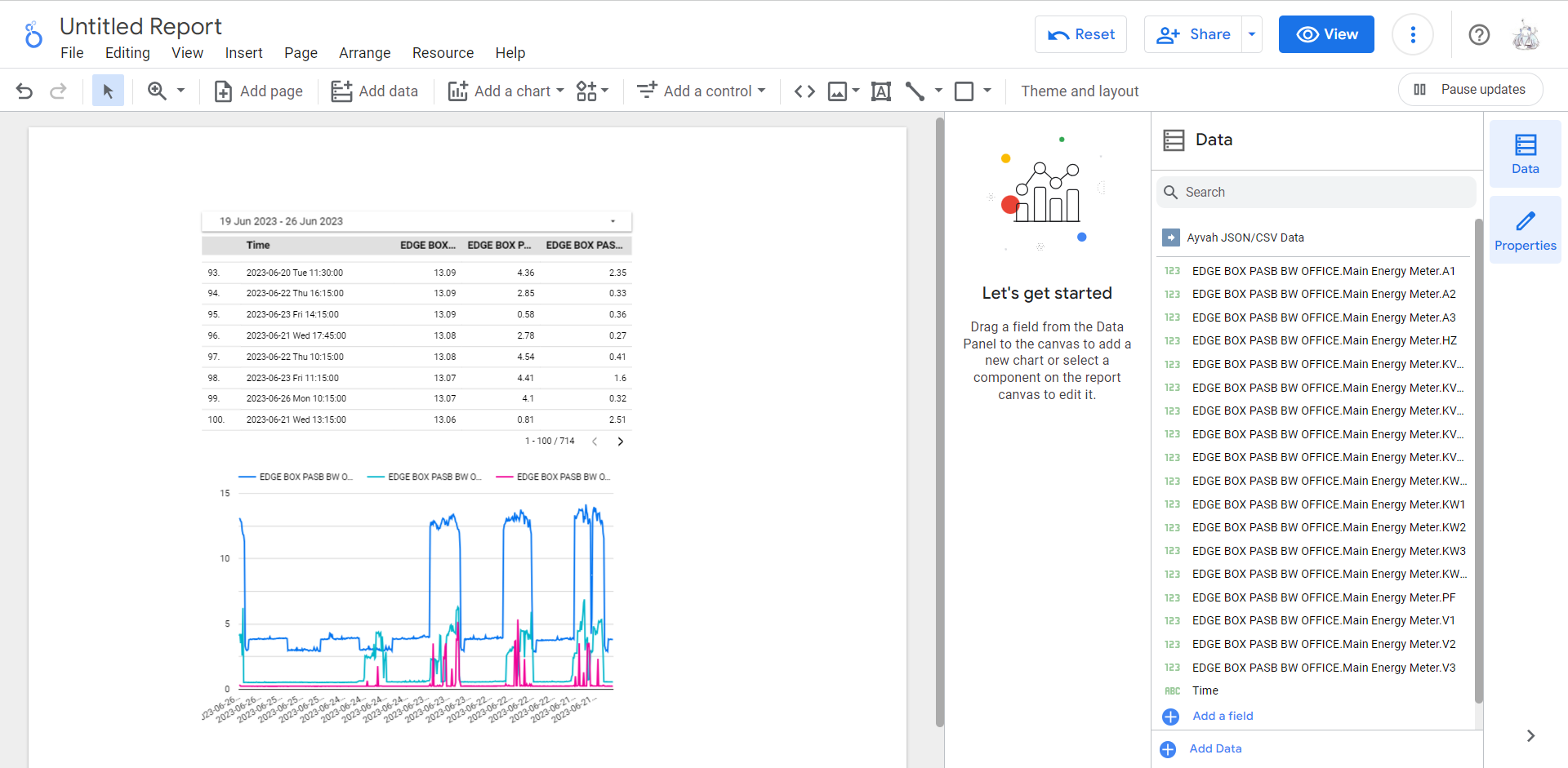
Task: Open the user account avatar
Action: pyautogui.click(x=1526, y=34)
